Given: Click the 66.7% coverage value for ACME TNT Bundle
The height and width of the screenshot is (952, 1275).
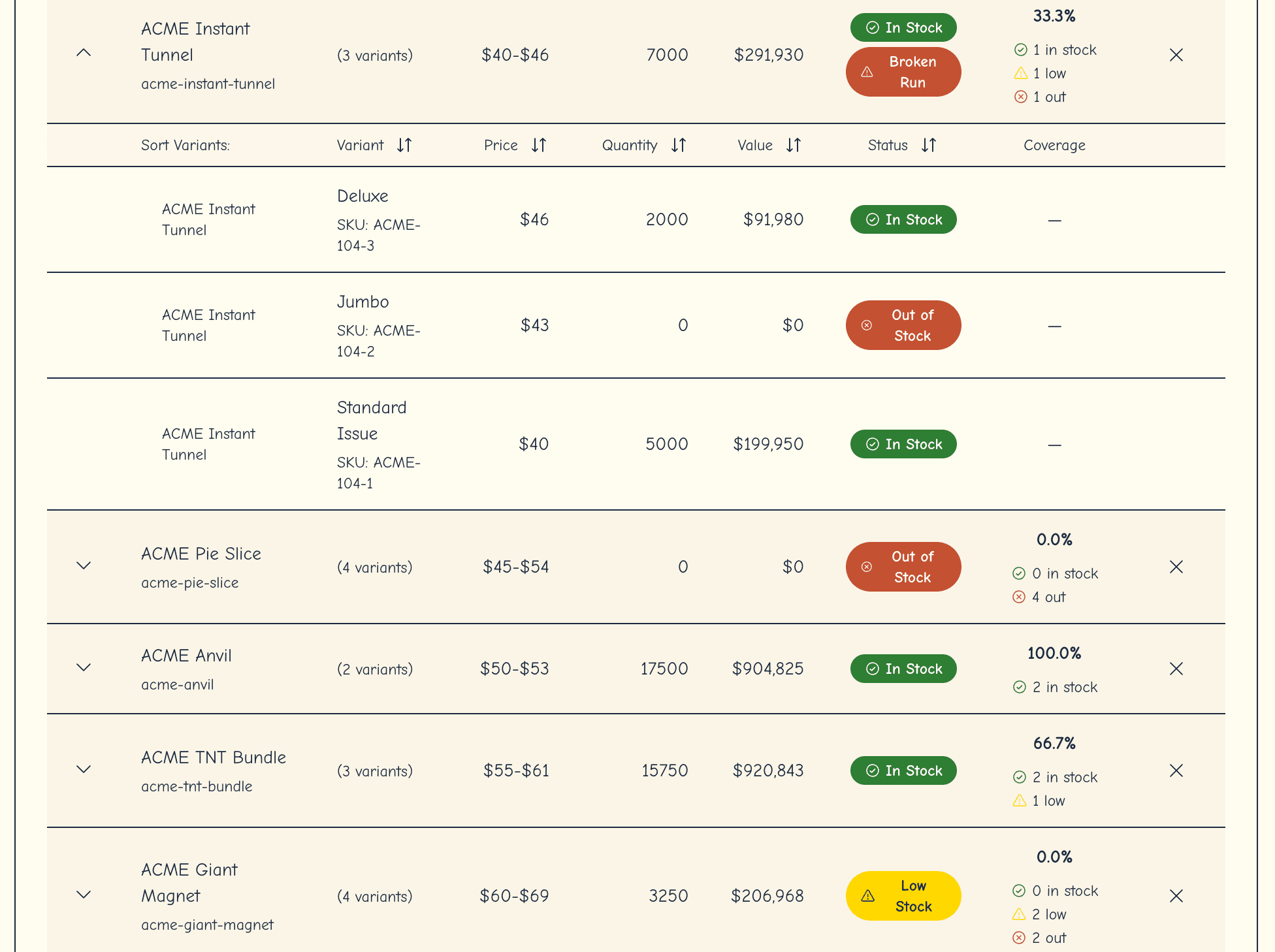Looking at the screenshot, I should 1054,743.
